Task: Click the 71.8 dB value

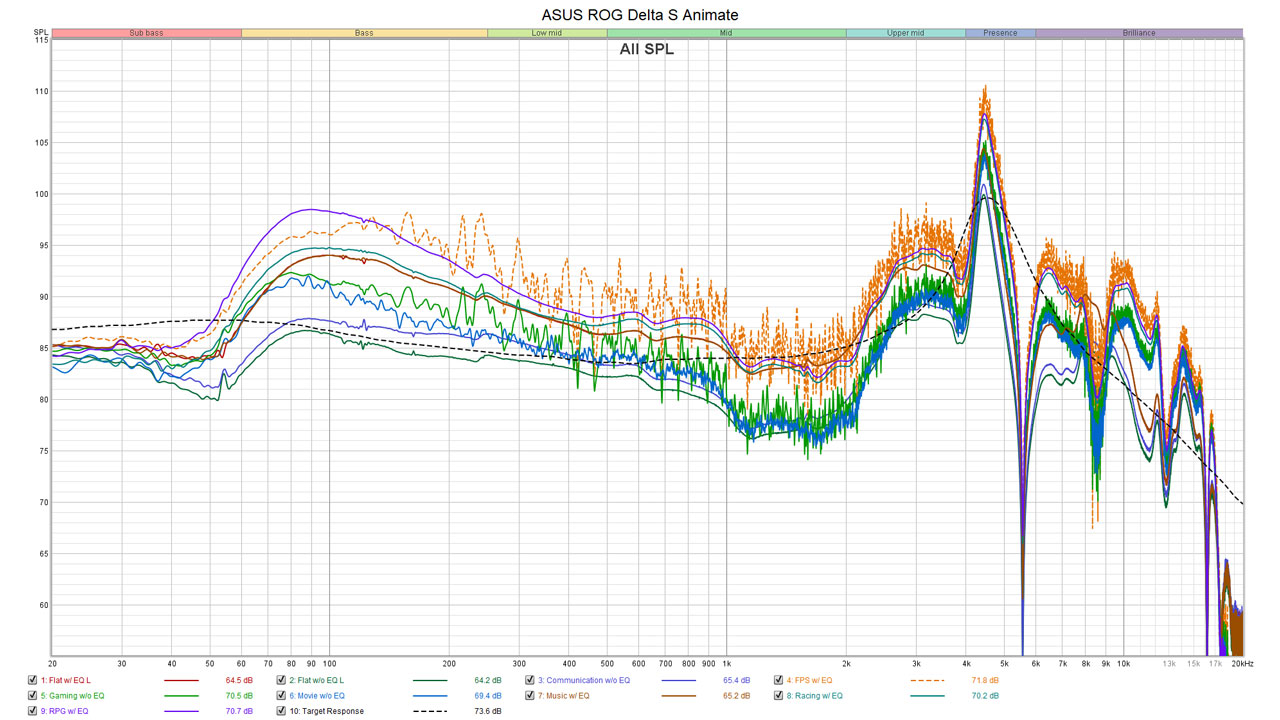Action: 984,680
